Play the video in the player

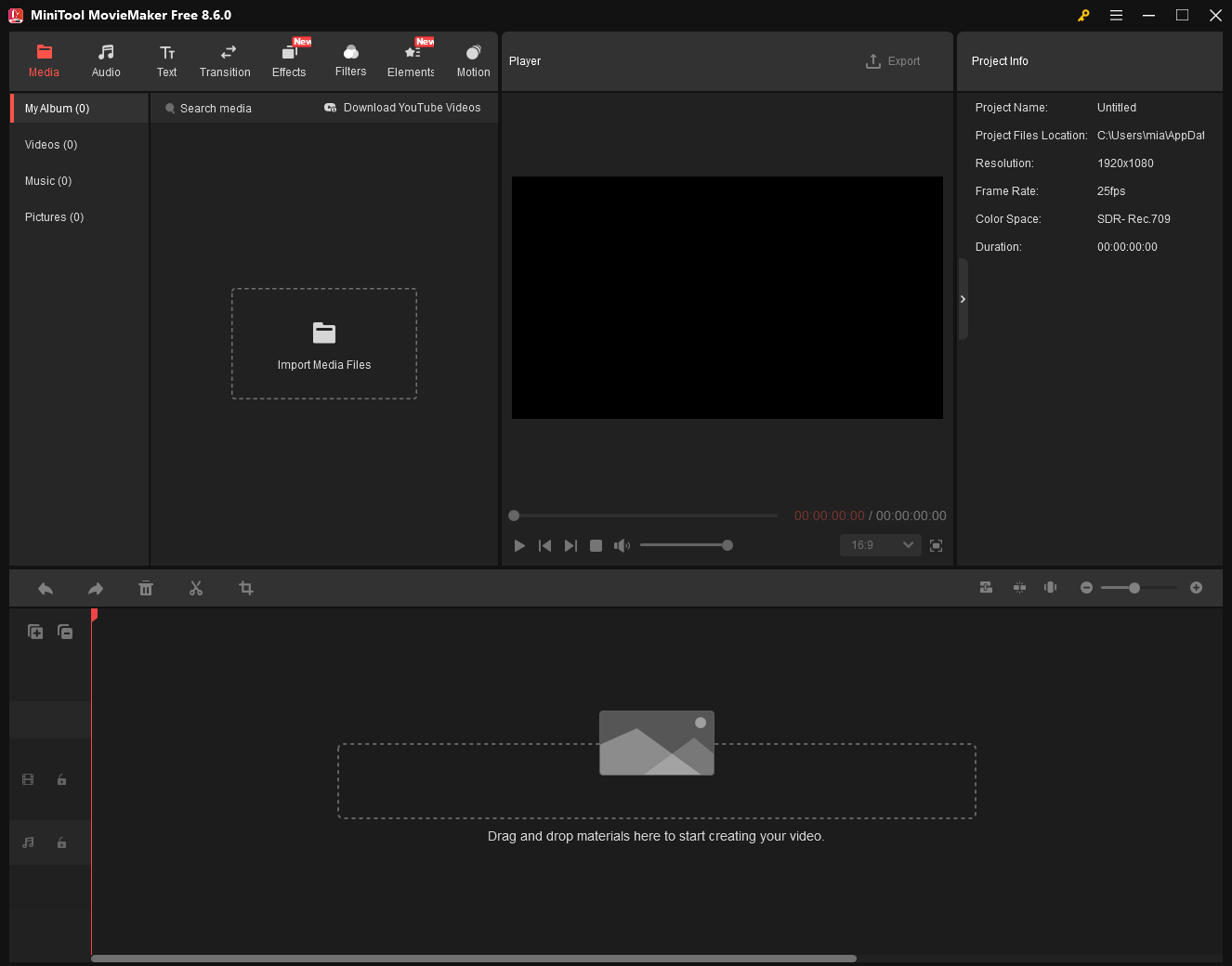tap(519, 546)
